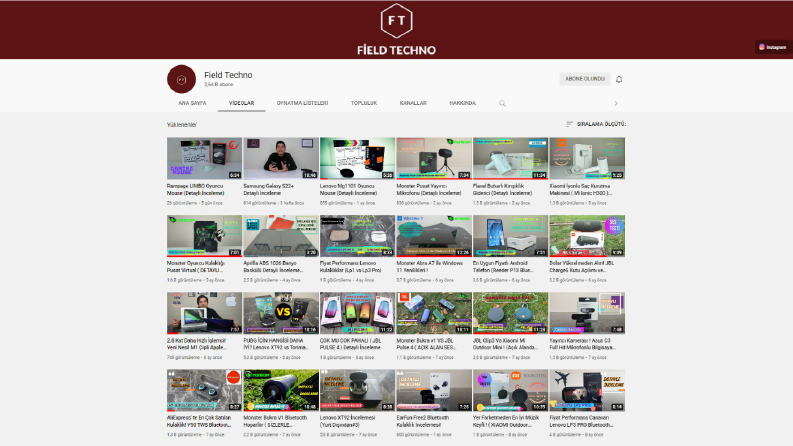Open Xiaomi İyonlu Saç Kurutma thumbnail
Viewport: 793px width, 446px height.
(x=587, y=158)
